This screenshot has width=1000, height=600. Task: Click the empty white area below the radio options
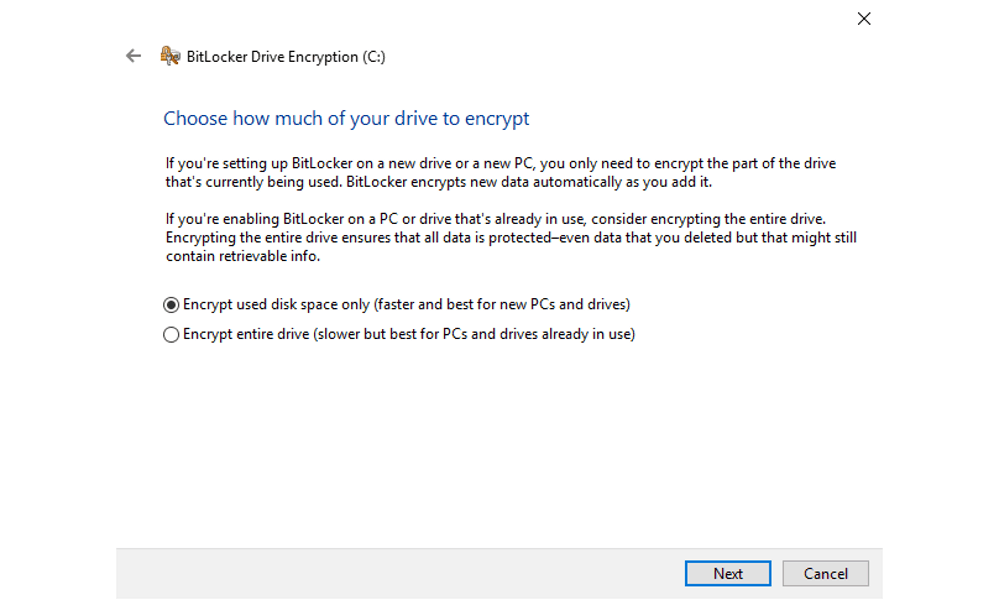499,446
